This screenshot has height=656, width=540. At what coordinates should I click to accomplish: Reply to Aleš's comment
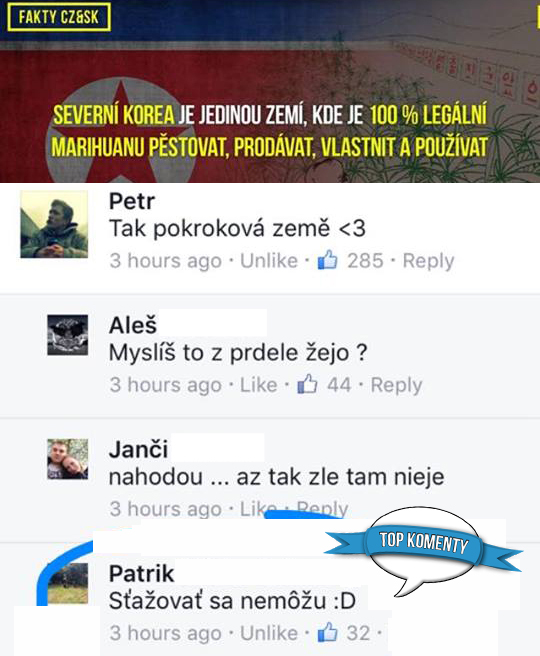click(397, 385)
